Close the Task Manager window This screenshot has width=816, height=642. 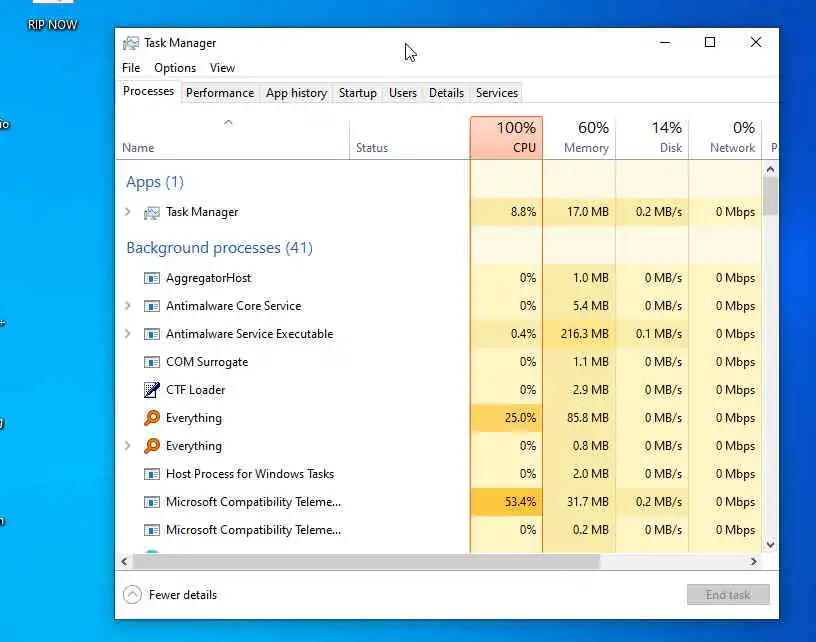pyautogui.click(x=756, y=42)
